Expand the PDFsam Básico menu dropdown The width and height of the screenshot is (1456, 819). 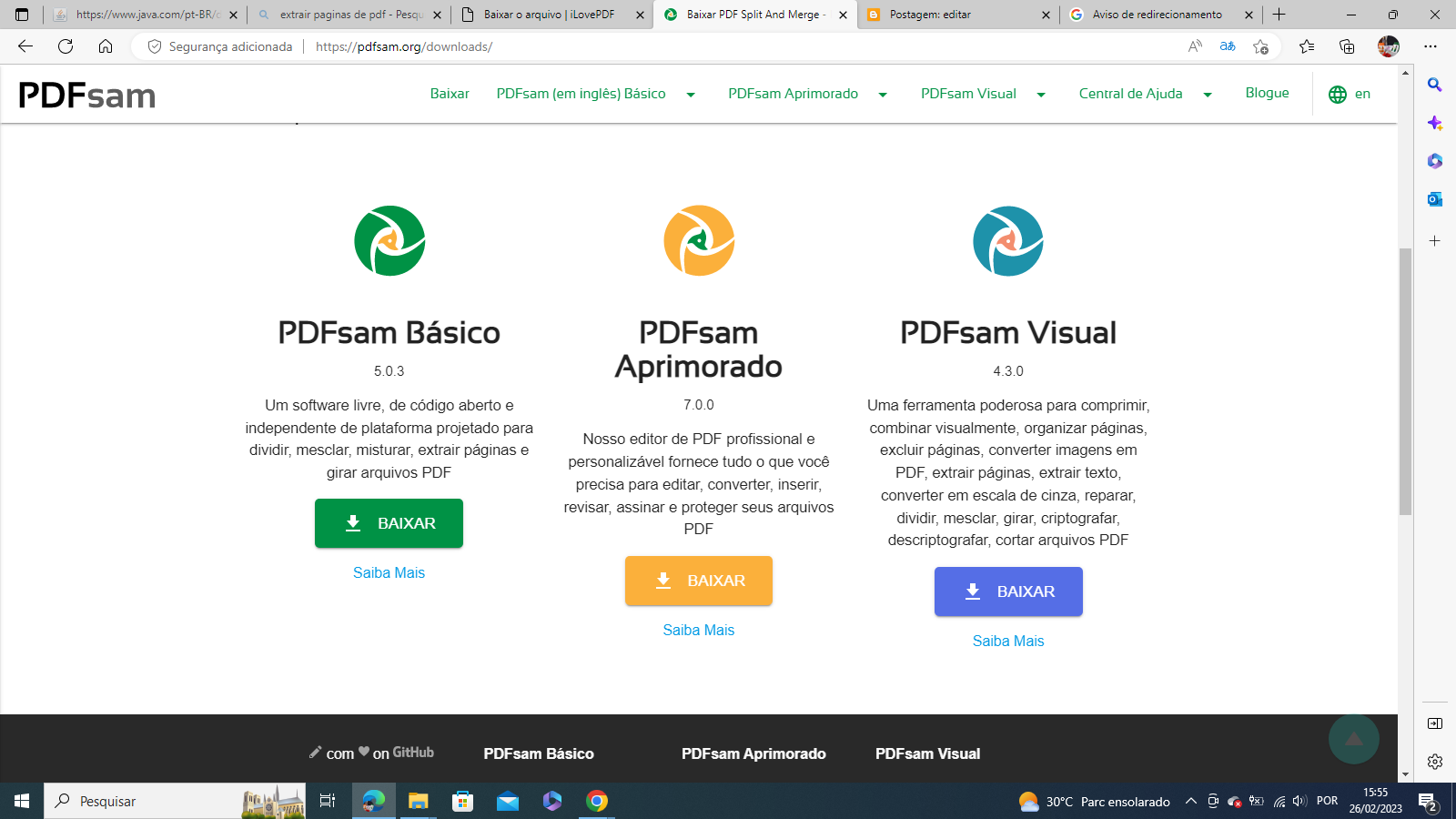click(x=691, y=95)
